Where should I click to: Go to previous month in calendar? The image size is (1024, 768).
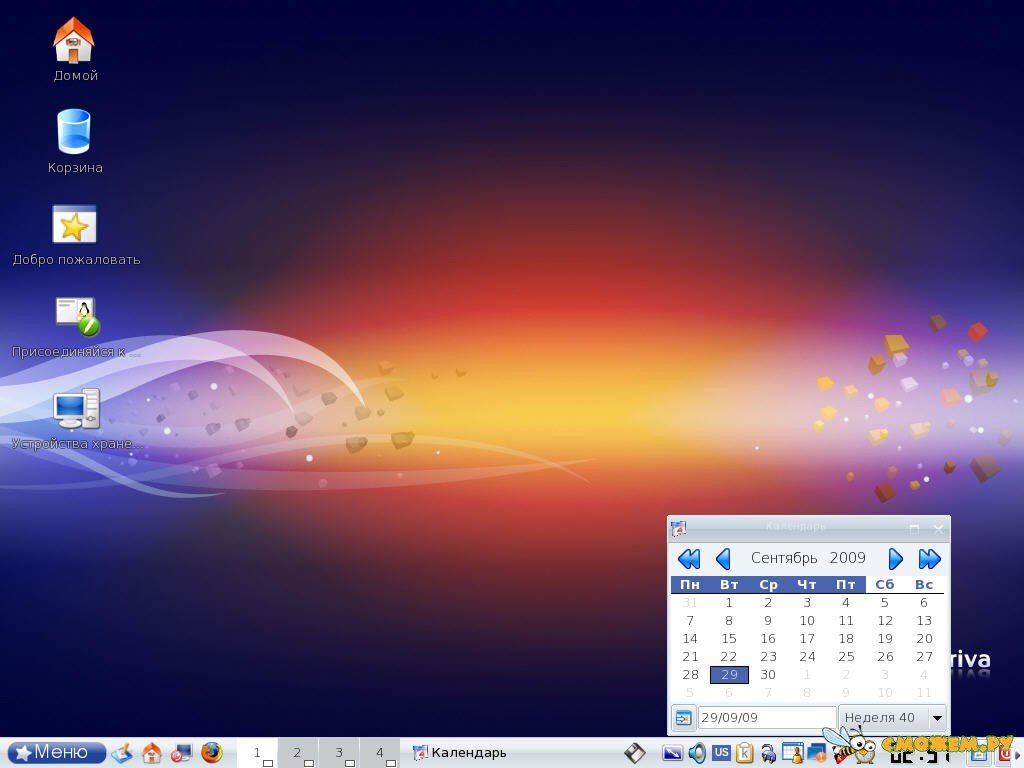click(723, 559)
